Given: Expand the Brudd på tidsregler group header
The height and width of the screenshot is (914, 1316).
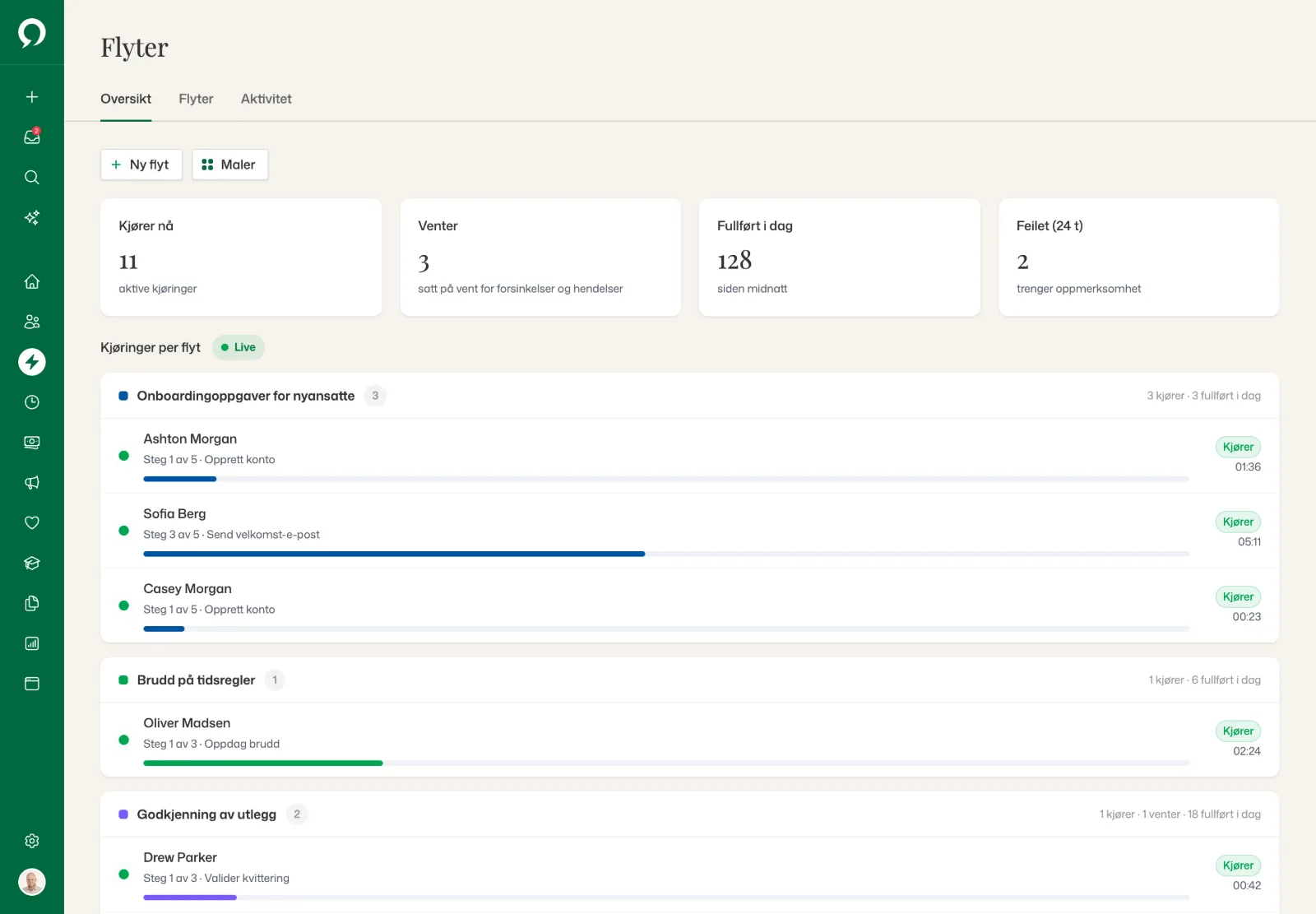Looking at the screenshot, I should tap(689, 680).
